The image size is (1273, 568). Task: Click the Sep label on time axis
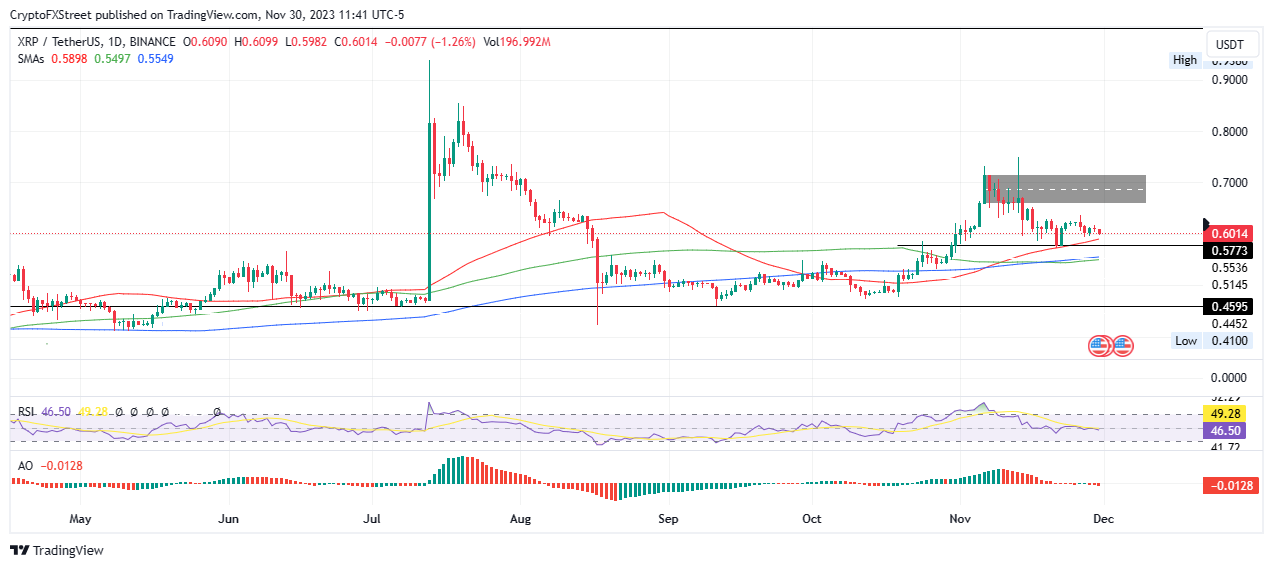(x=668, y=519)
